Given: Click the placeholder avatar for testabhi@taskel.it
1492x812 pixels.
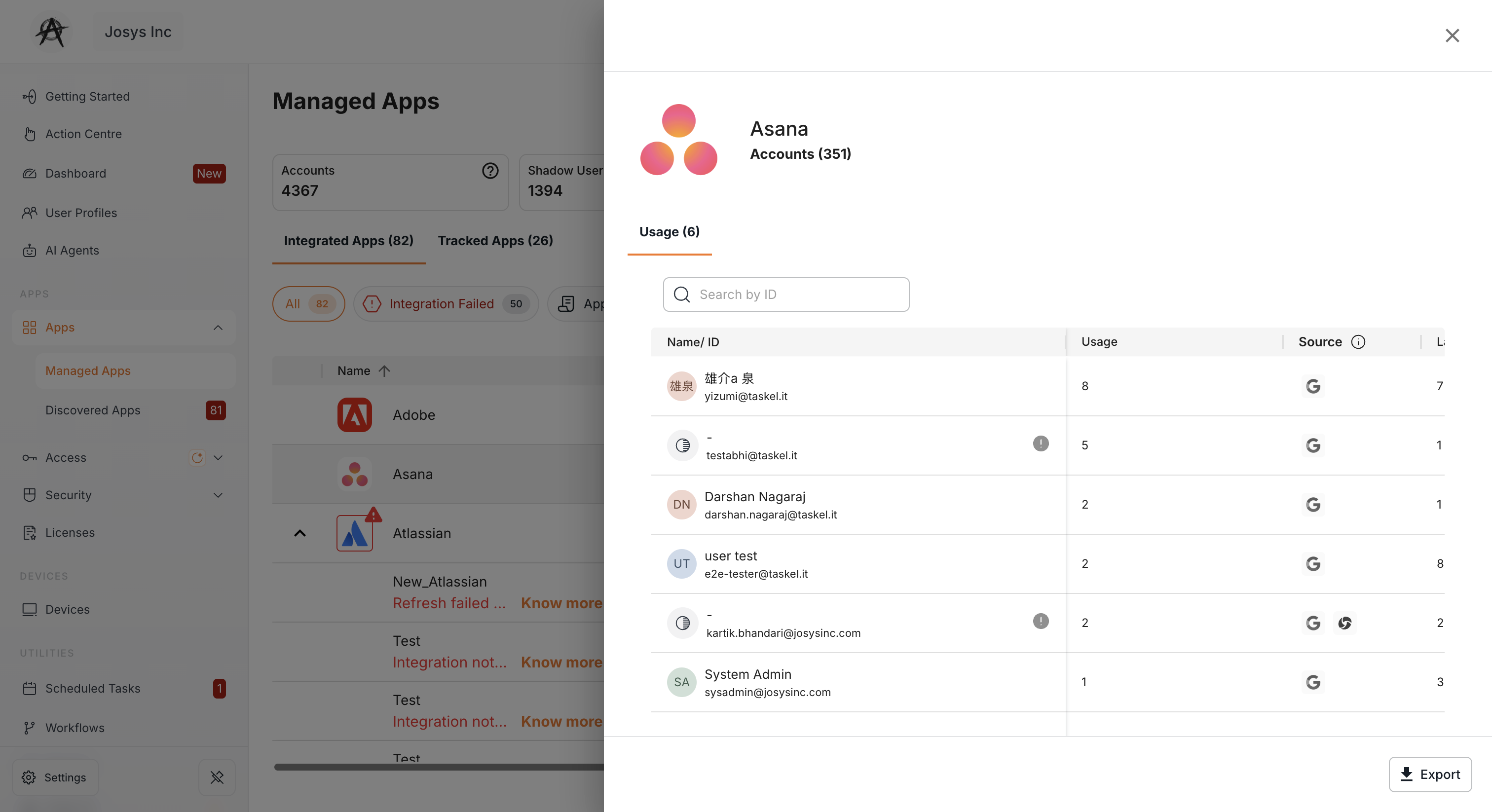Looking at the screenshot, I should [x=682, y=445].
